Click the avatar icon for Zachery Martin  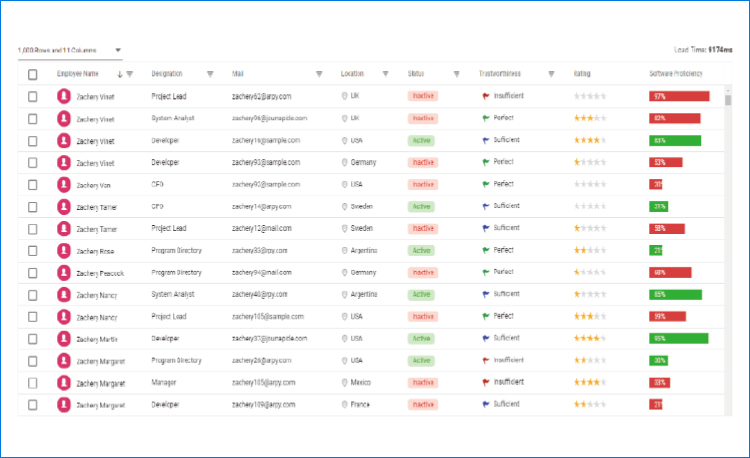(64, 338)
